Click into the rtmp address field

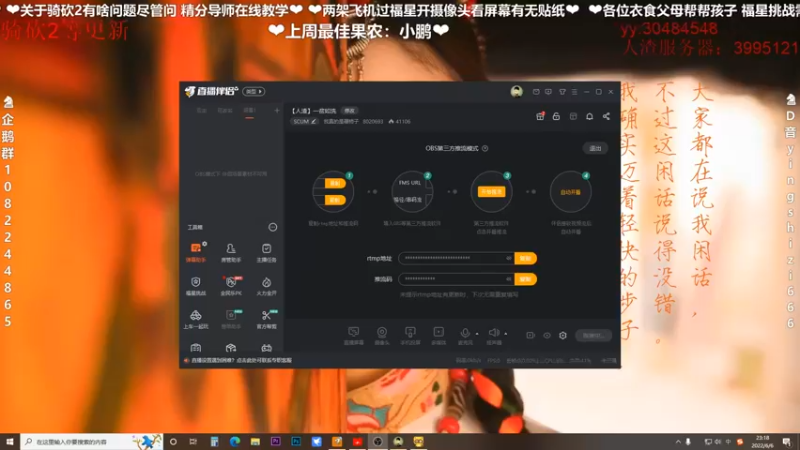(456, 258)
